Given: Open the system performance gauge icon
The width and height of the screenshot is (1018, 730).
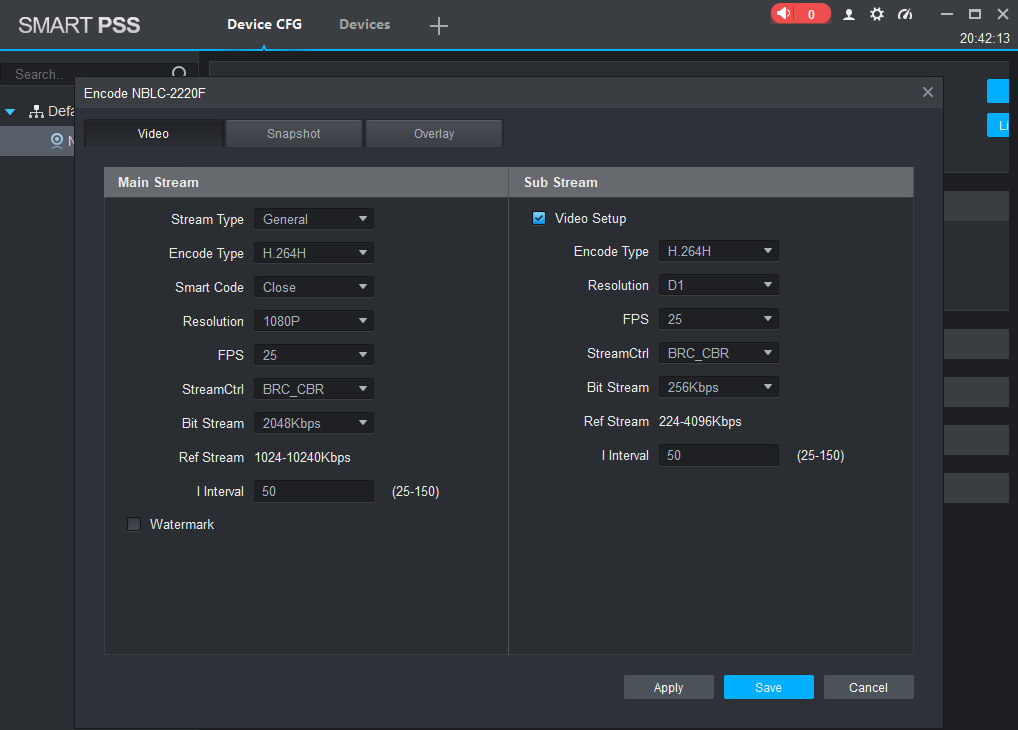Looking at the screenshot, I should (x=905, y=14).
